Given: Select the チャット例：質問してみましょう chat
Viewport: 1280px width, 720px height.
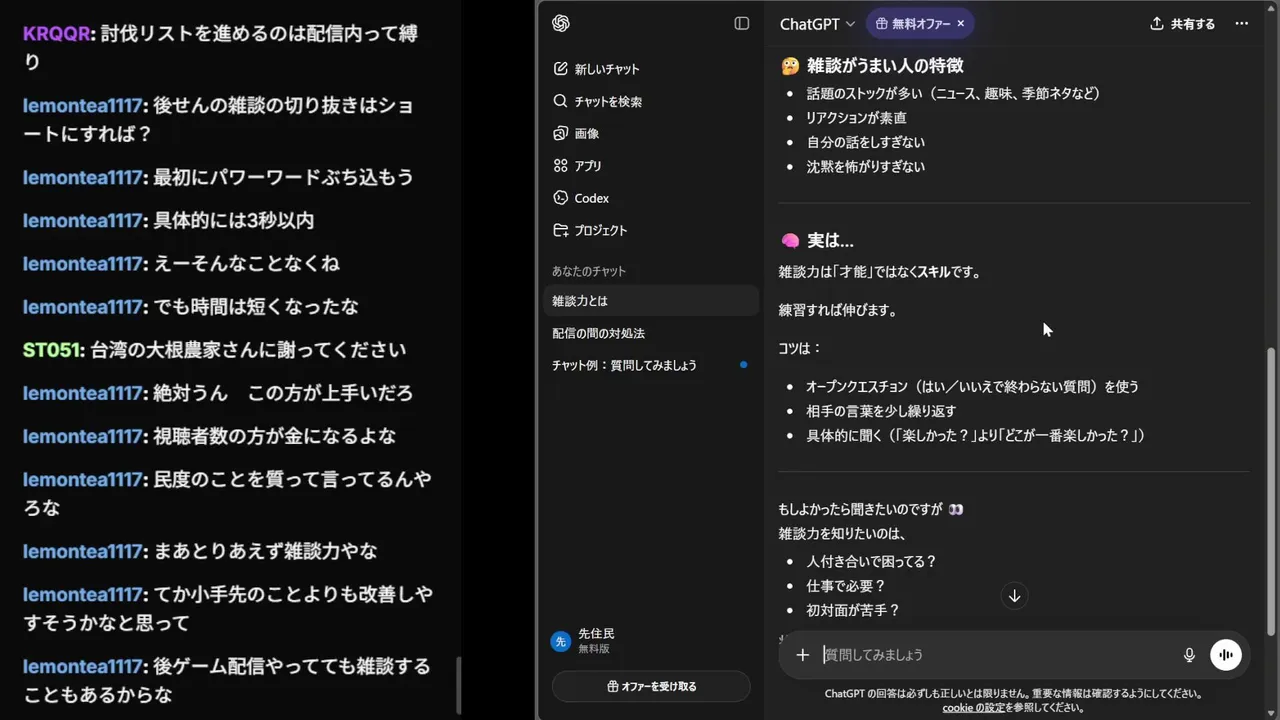Looking at the screenshot, I should click(651, 365).
